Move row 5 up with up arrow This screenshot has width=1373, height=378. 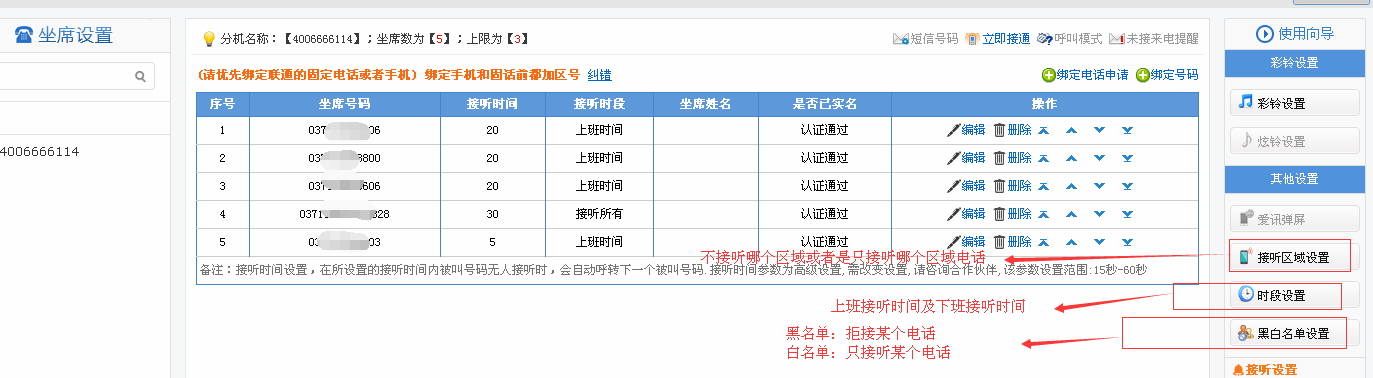[x=1071, y=242]
